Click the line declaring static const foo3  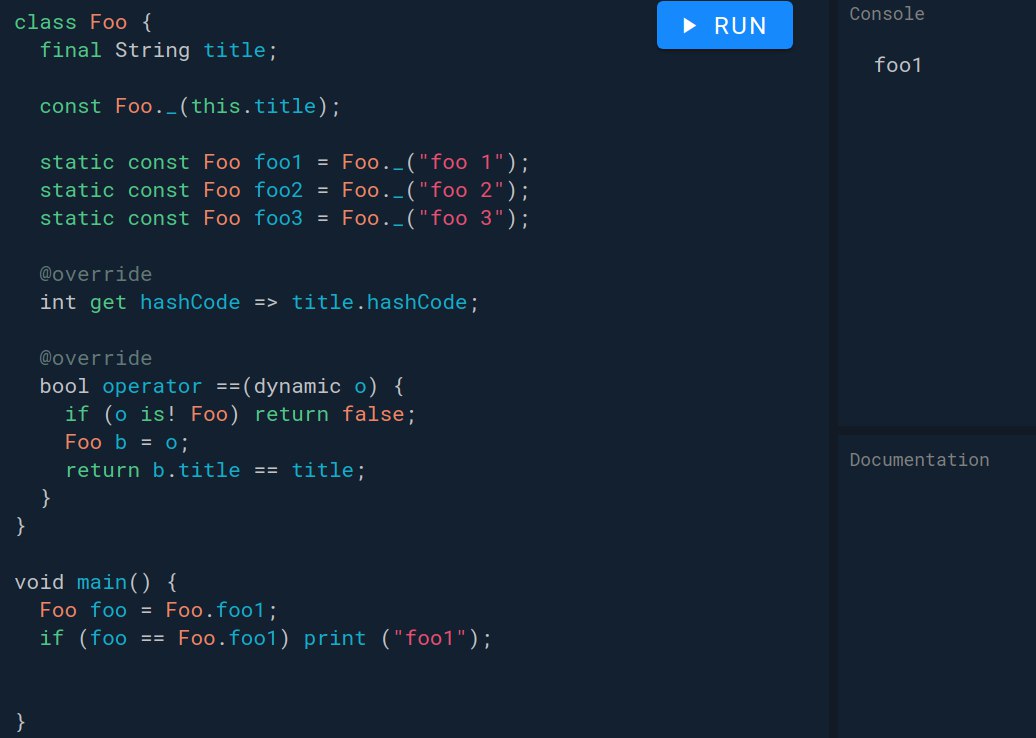(x=284, y=218)
